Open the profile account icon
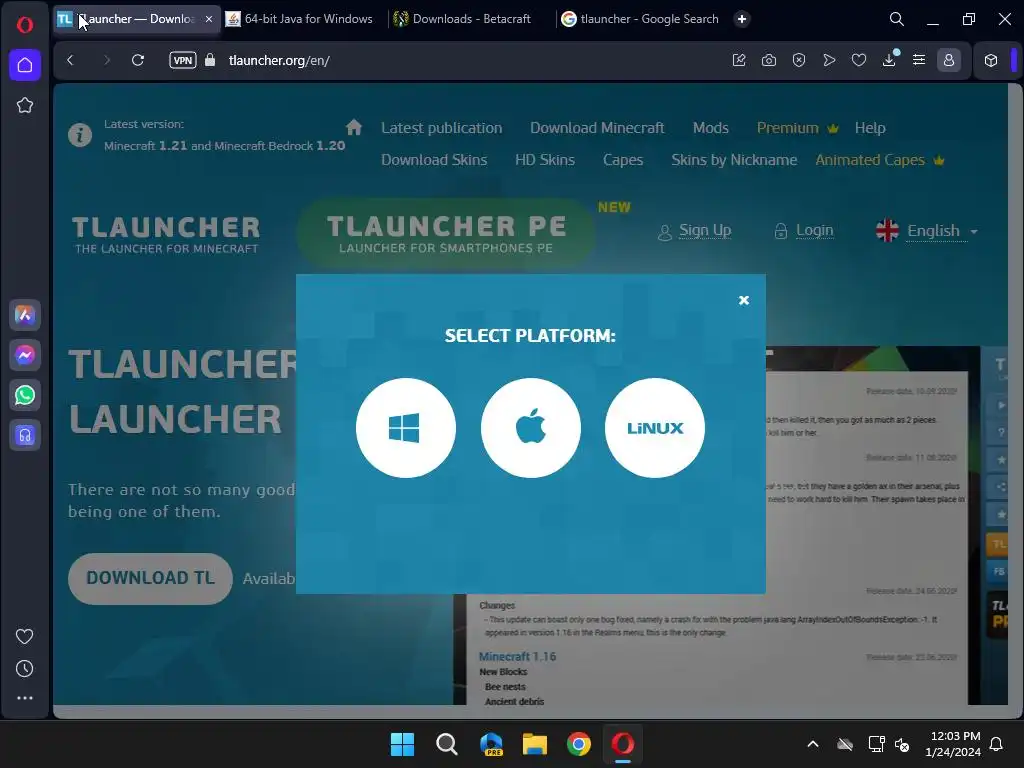 point(949,60)
